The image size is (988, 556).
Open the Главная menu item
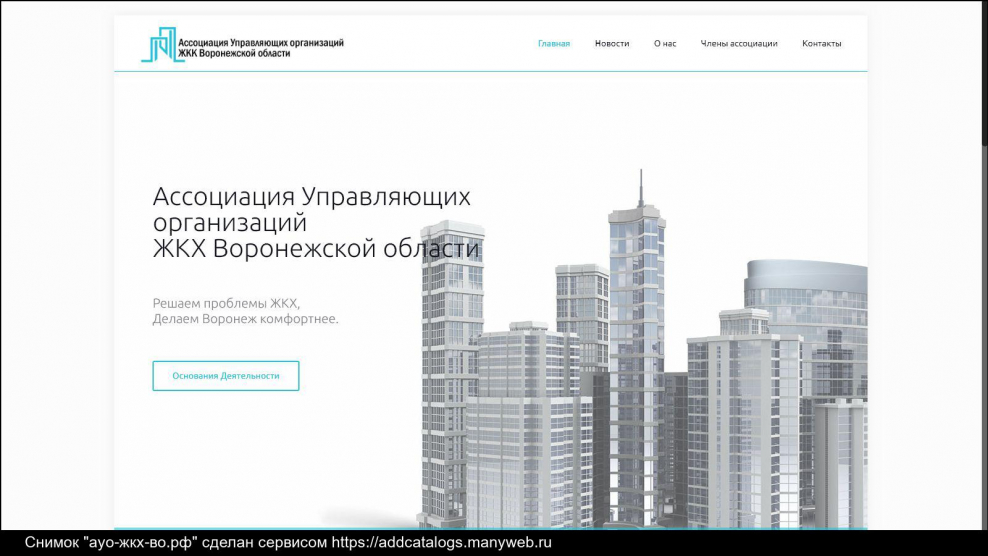click(x=553, y=44)
